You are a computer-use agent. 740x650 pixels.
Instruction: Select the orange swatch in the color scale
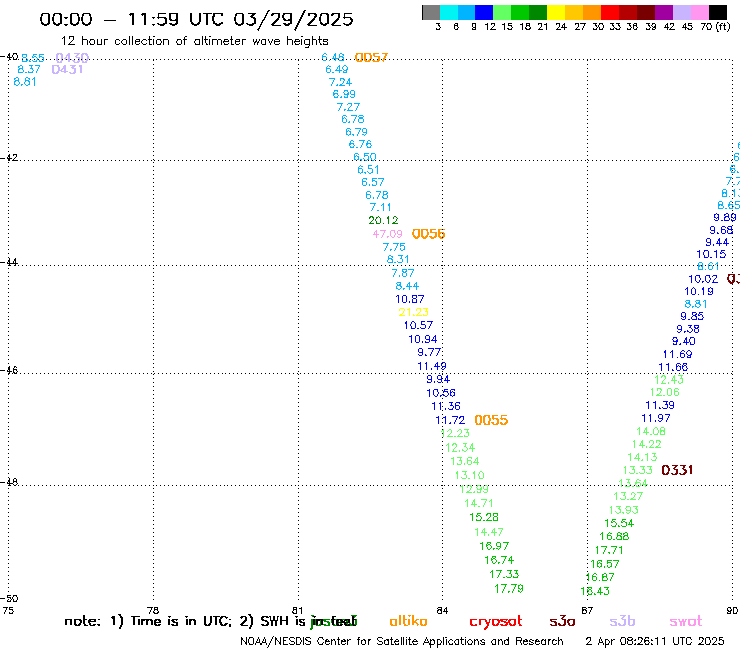click(592, 12)
